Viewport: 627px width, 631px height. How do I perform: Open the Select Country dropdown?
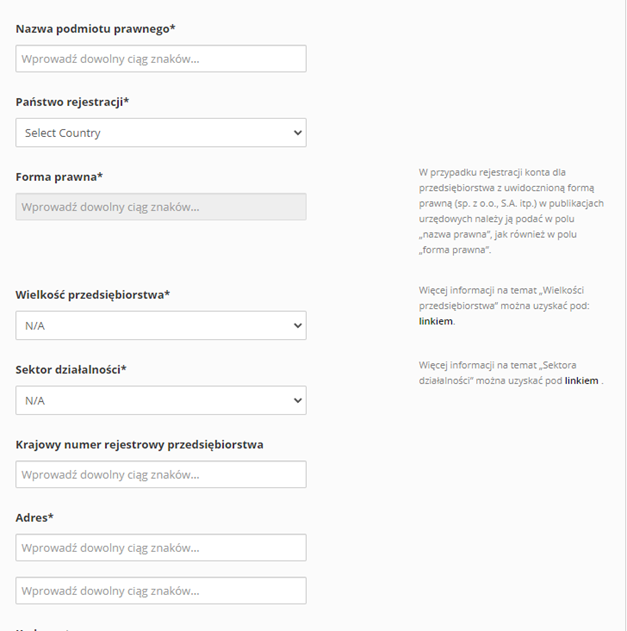[161, 133]
